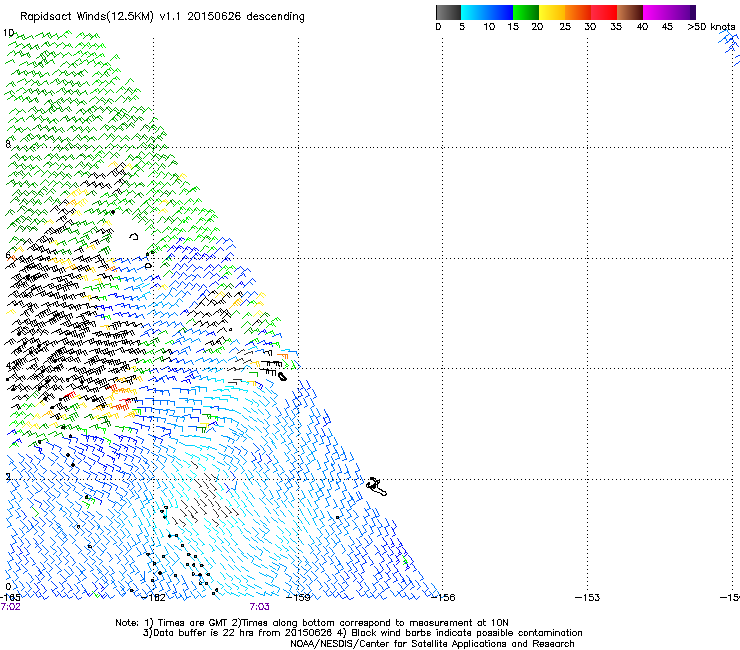Click the red 30-35 knots legend segment

pos(604,12)
